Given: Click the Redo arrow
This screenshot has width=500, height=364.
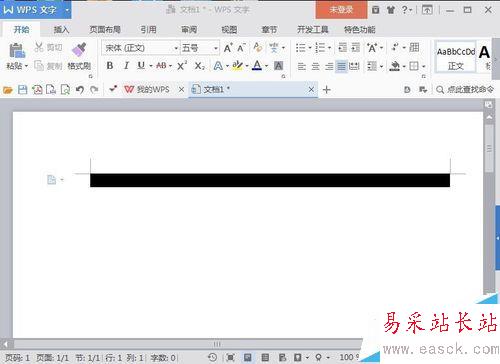Looking at the screenshot, I should point(94,90).
